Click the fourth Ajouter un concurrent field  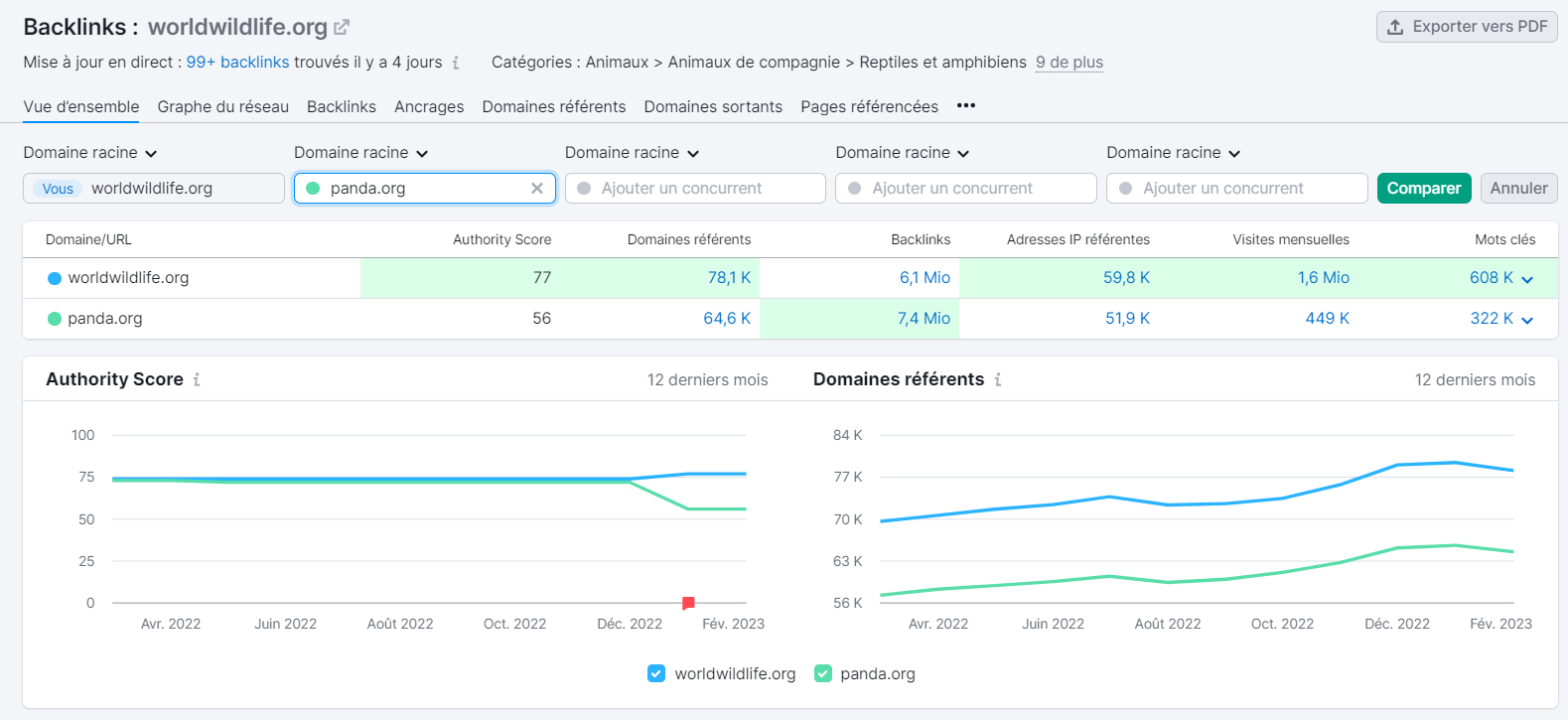pyautogui.click(x=966, y=188)
